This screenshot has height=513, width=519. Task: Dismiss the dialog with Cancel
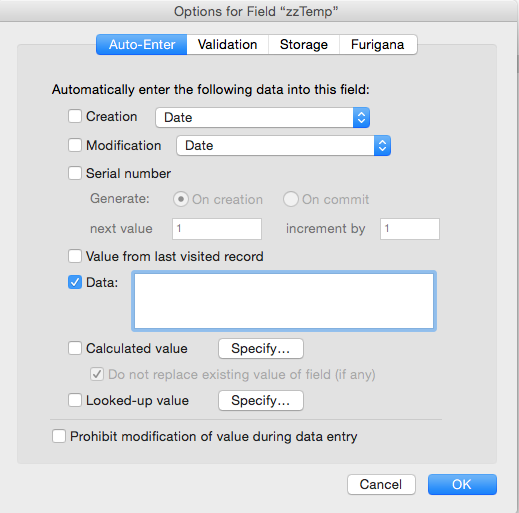pos(381,484)
